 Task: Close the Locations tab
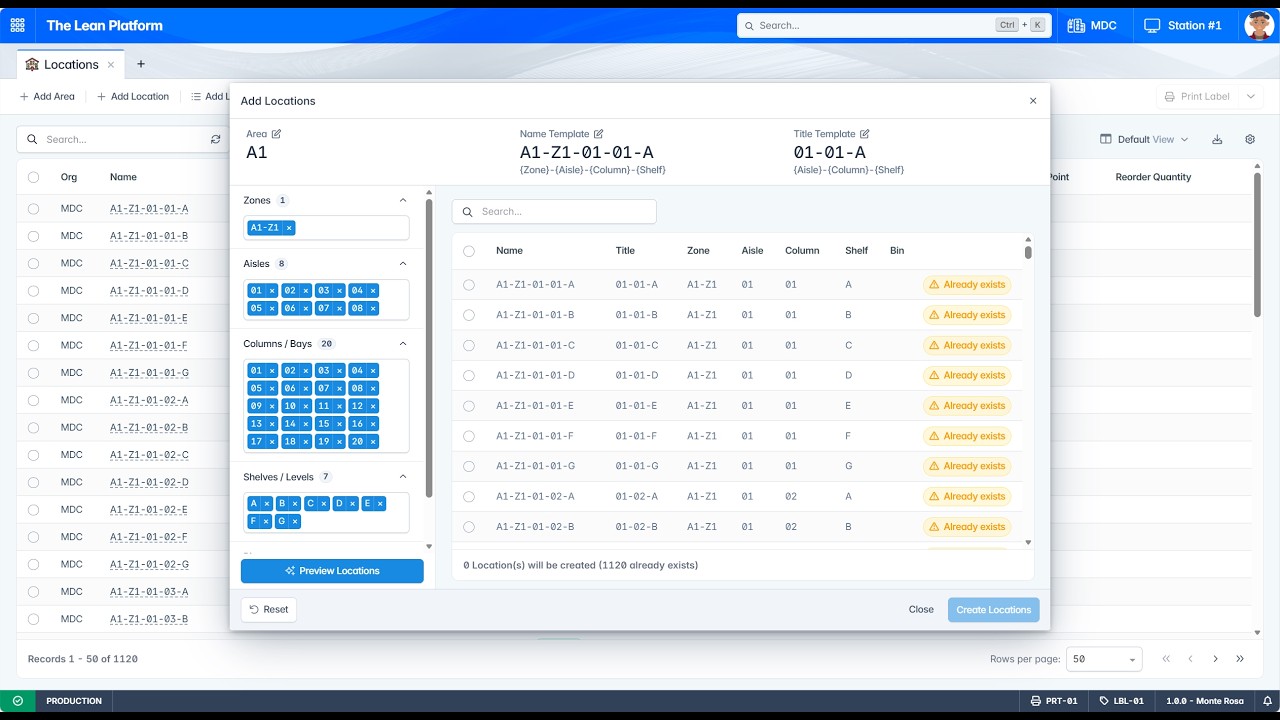coord(111,65)
